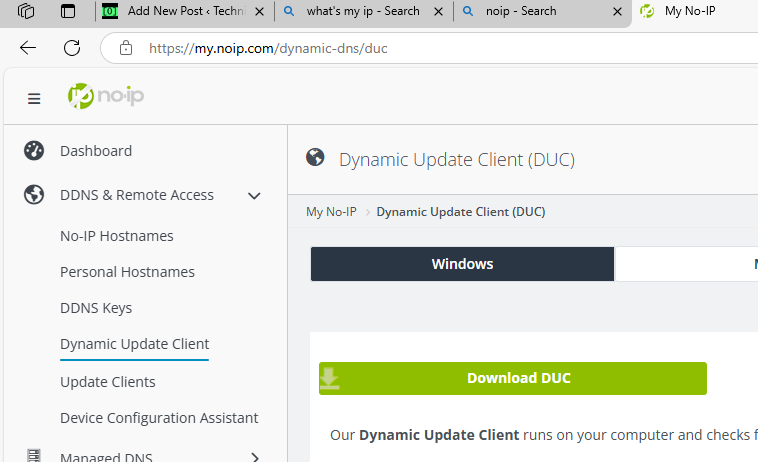Switch to the what's my ip Search tab
Screen dimensions: 758x462
point(364,11)
